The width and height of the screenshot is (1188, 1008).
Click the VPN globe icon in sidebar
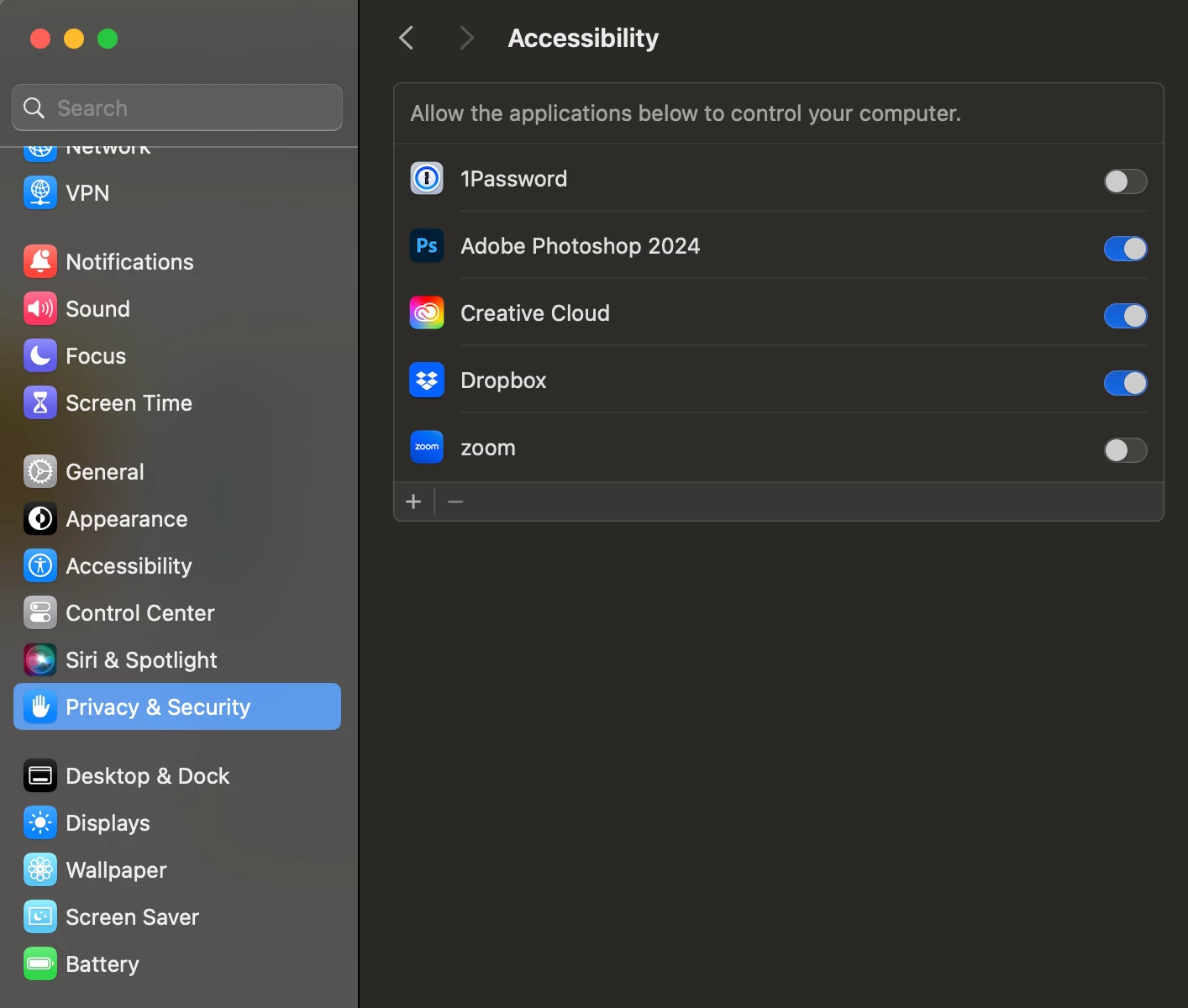coord(40,192)
